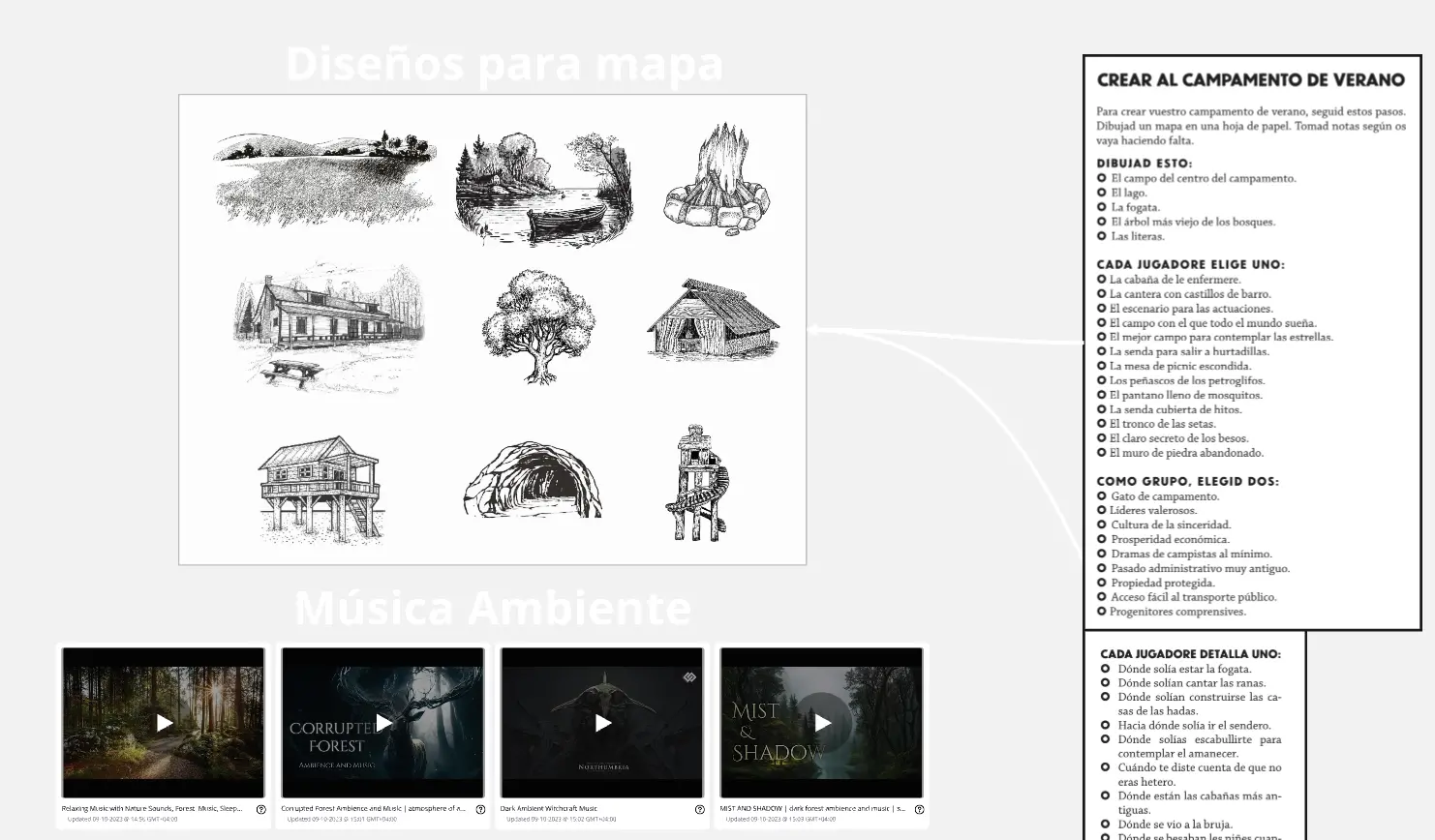This screenshot has height=840, width=1435.
Task: Check the 'Gato de campamento' bullet
Action: pos(1102,496)
